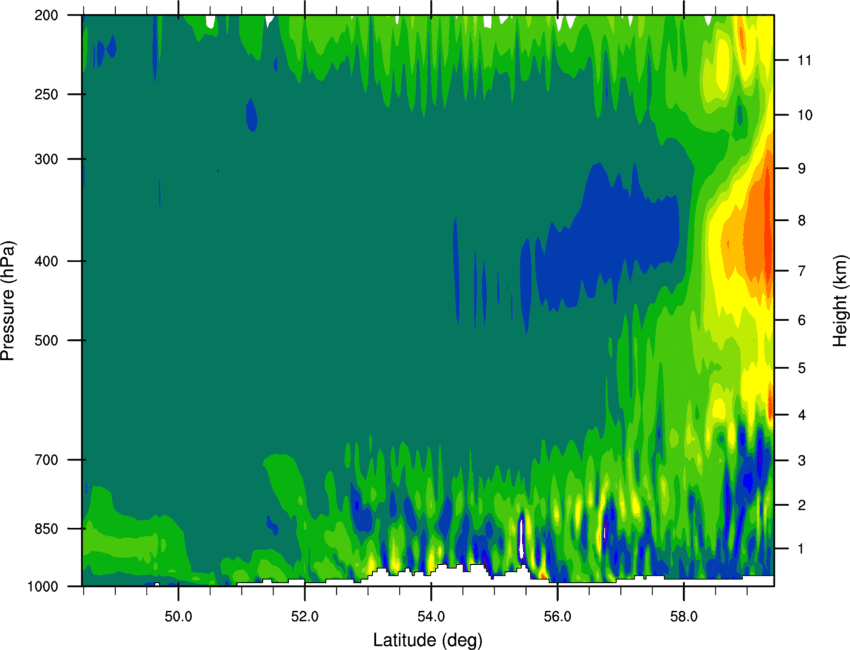Click the 56.0 latitude tick label
This screenshot has width=850, height=650.
tap(557, 617)
